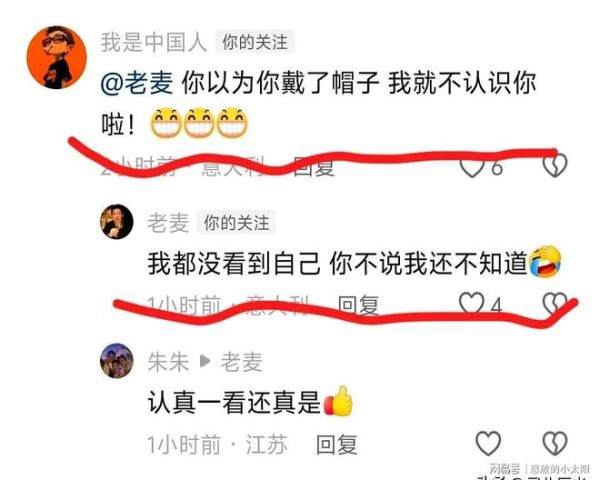This screenshot has height=480, width=600.
Task: Dislike 我是中国人's comment with broken heart
Action: (x=556, y=165)
